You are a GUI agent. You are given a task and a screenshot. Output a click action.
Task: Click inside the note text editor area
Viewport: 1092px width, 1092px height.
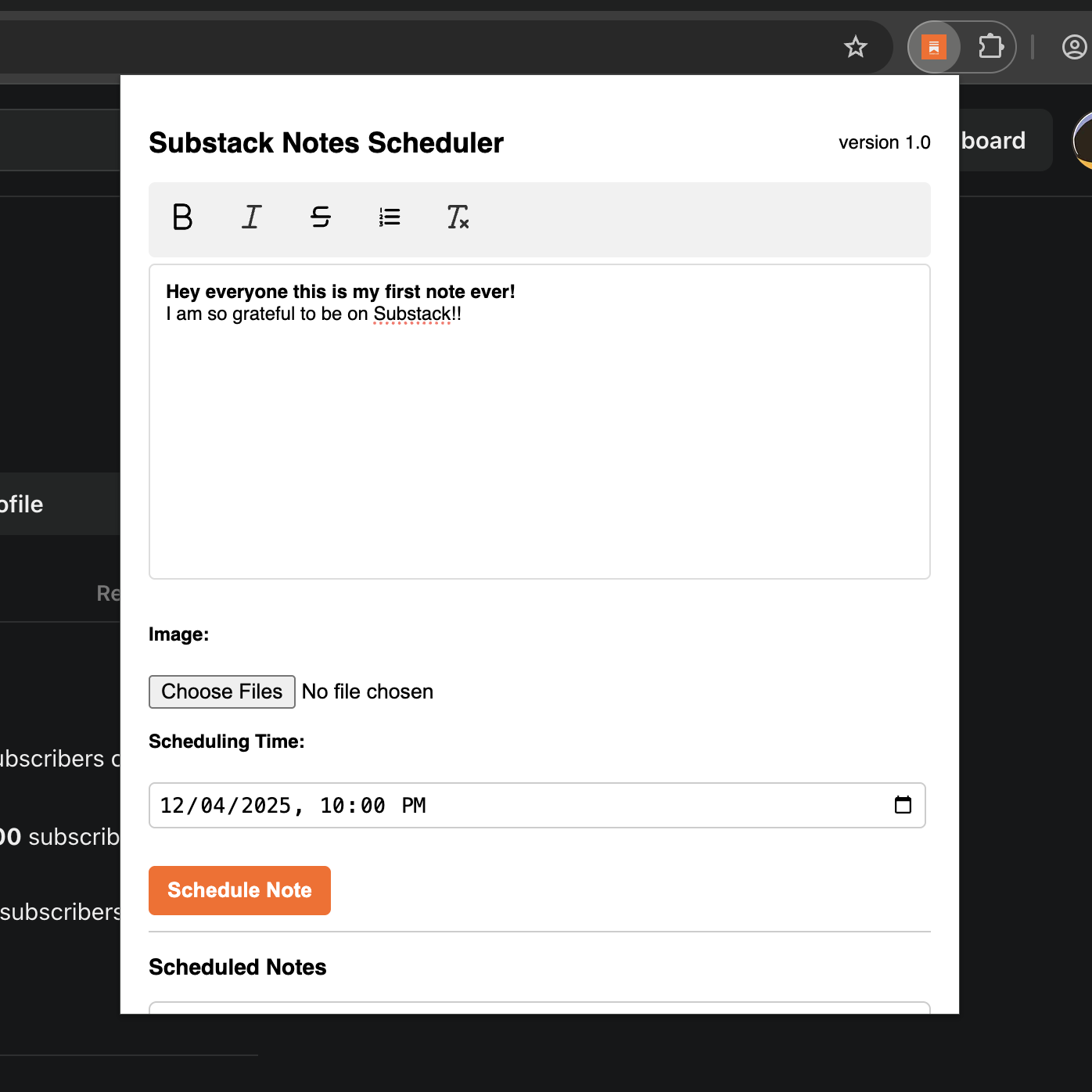click(x=539, y=422)
